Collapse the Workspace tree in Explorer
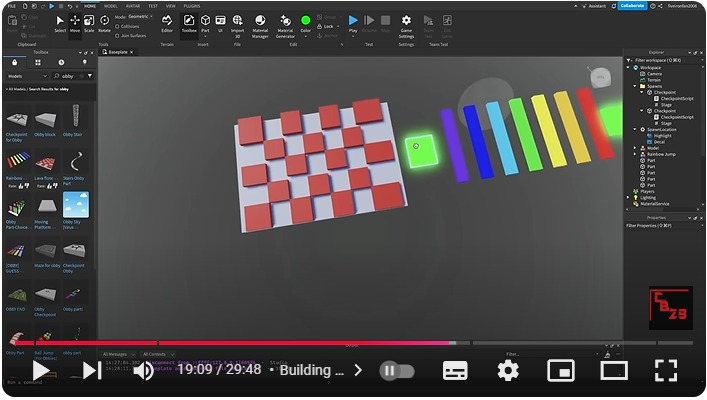The height and width of the screenshot is (400, 707). [x=629, y=67]
